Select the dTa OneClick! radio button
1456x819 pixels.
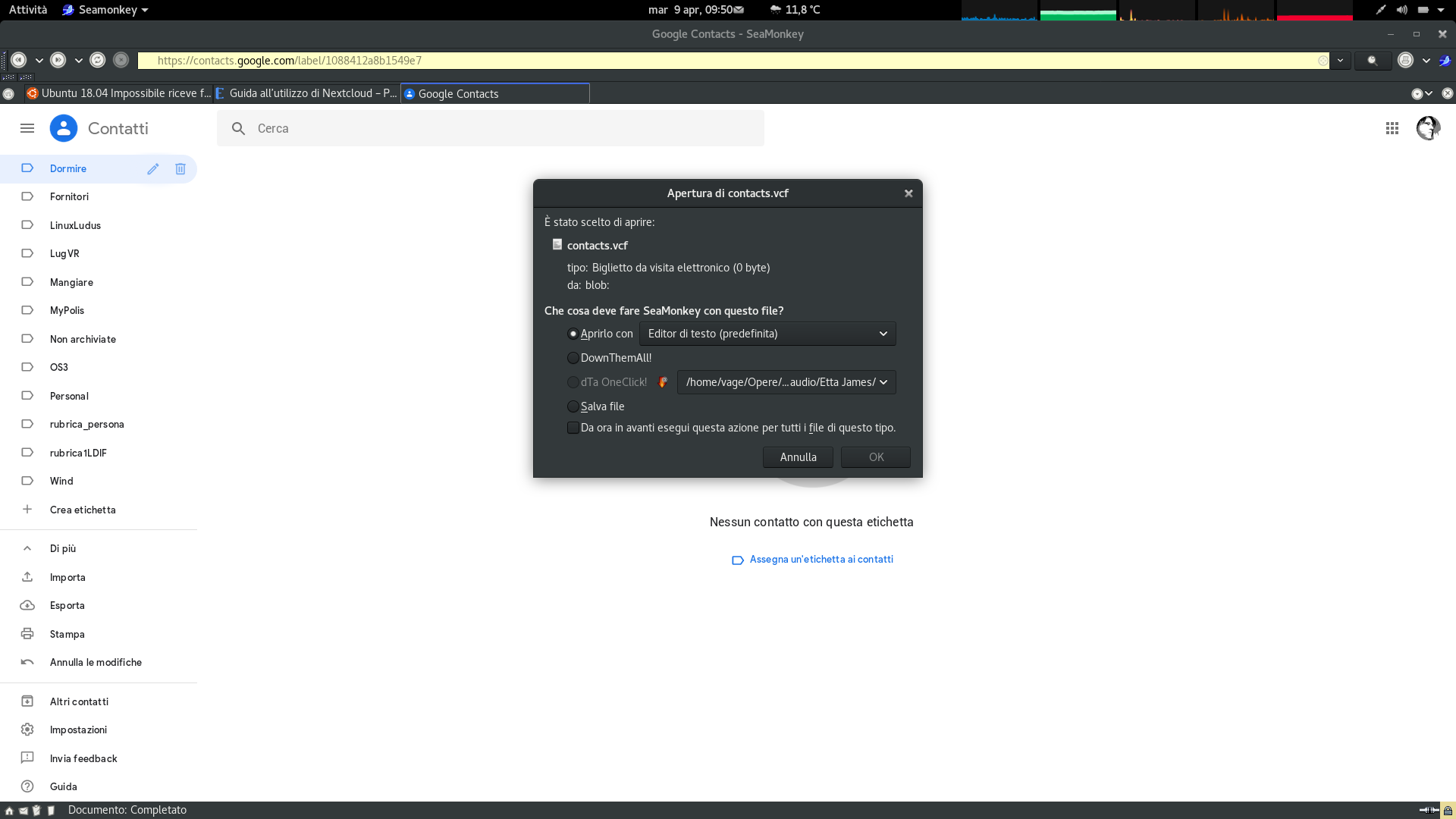pos(573,382)
